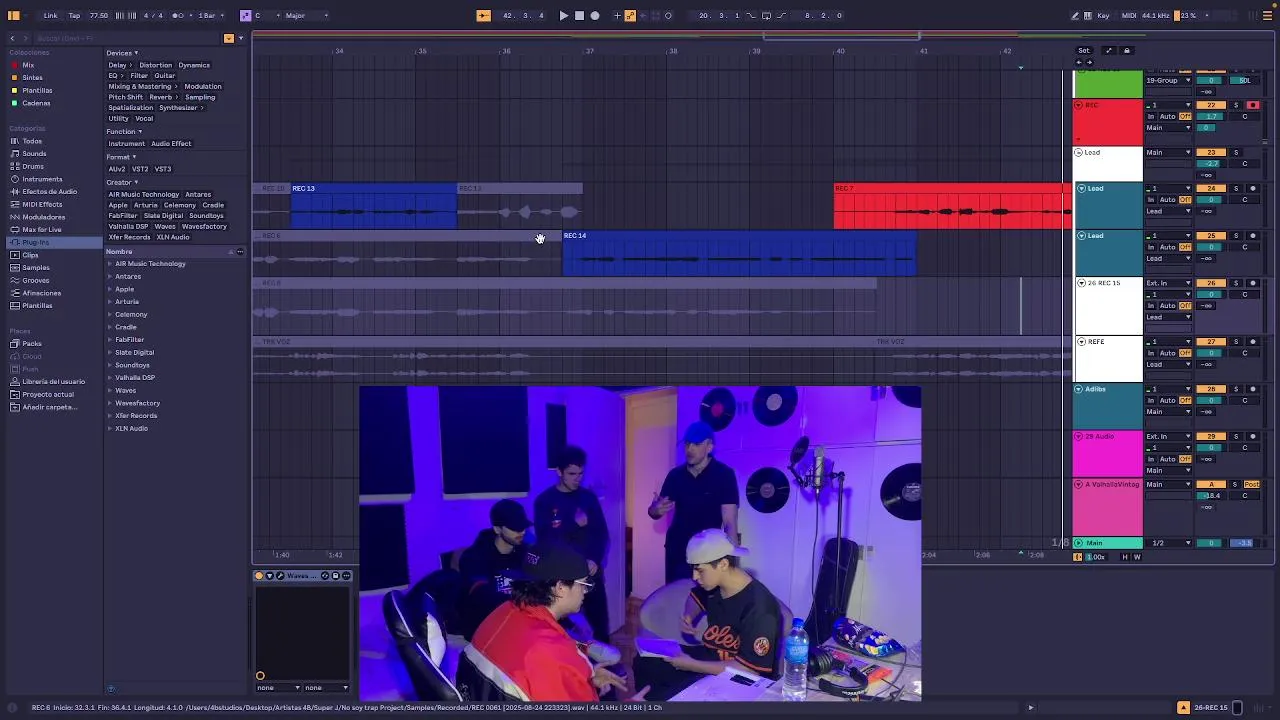This screenshot has height=720, width=1280.
Task: Click the Arrangement Record button
Action: coord(595,15)
